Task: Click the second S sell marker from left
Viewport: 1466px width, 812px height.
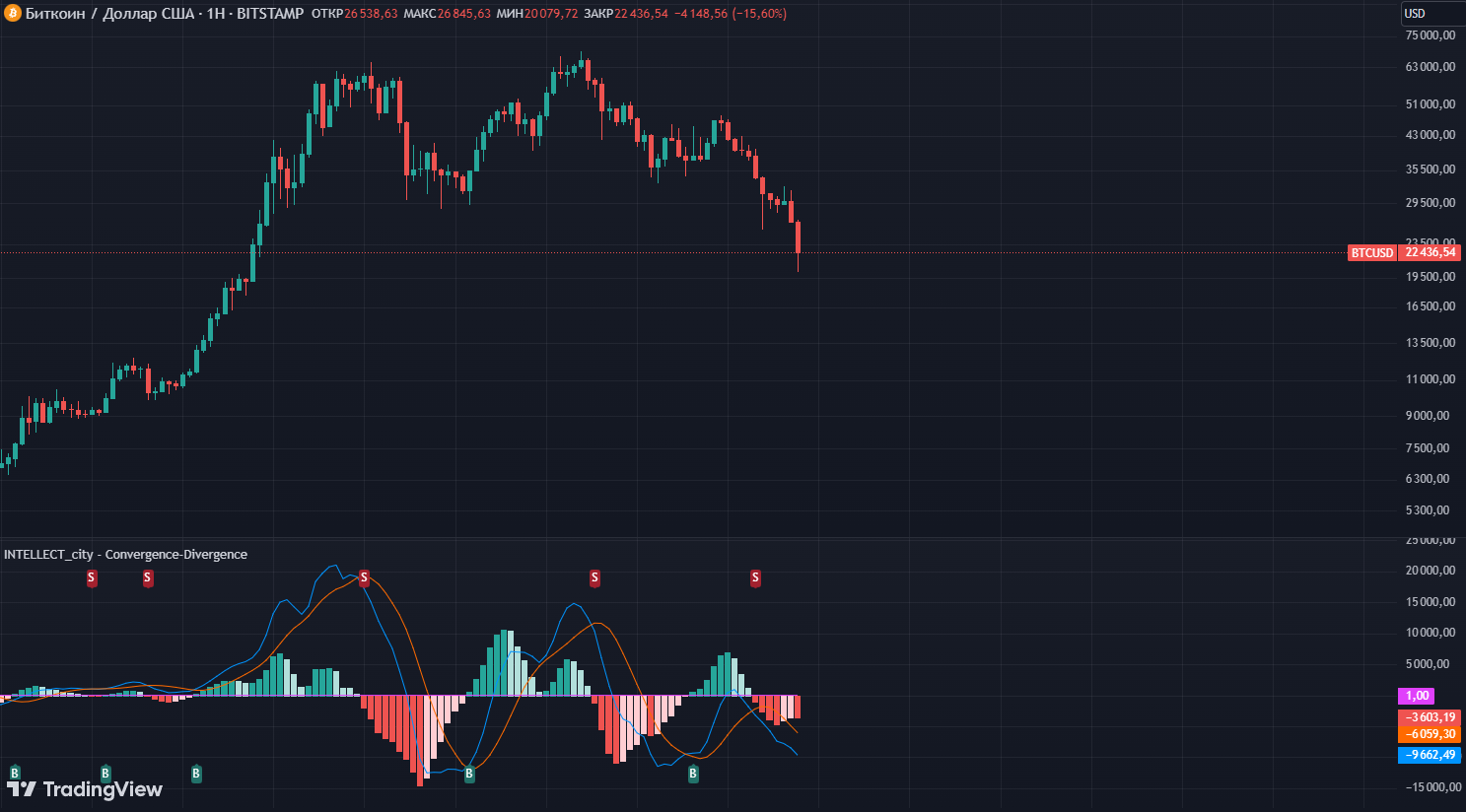Action: coord(148,578)
